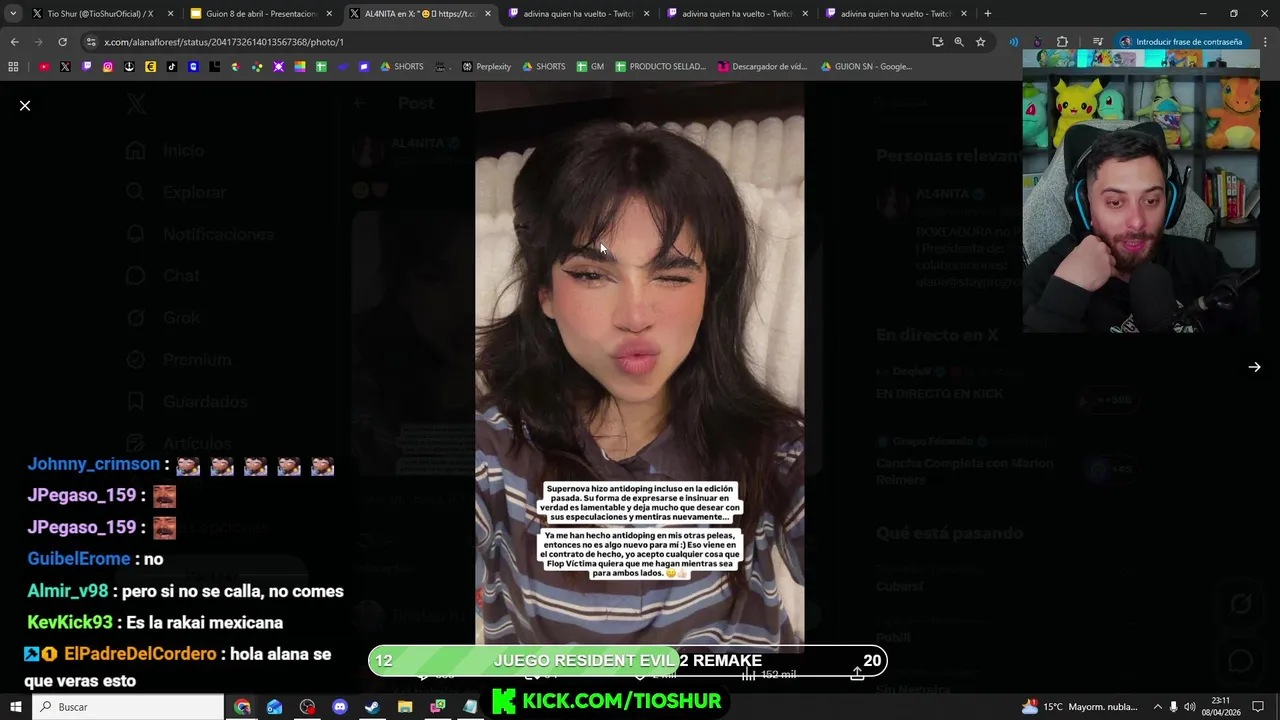1280x720 pixels.
Task: Bookmark this page with the star icon
Action: (980, 42)
